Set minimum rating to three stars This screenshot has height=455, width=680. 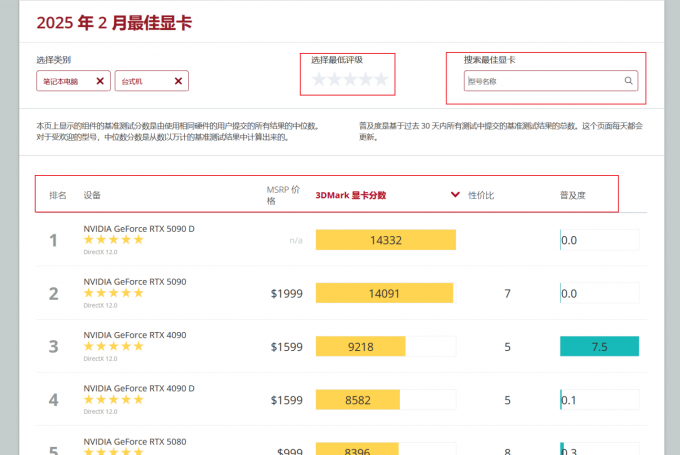[350, 79]
